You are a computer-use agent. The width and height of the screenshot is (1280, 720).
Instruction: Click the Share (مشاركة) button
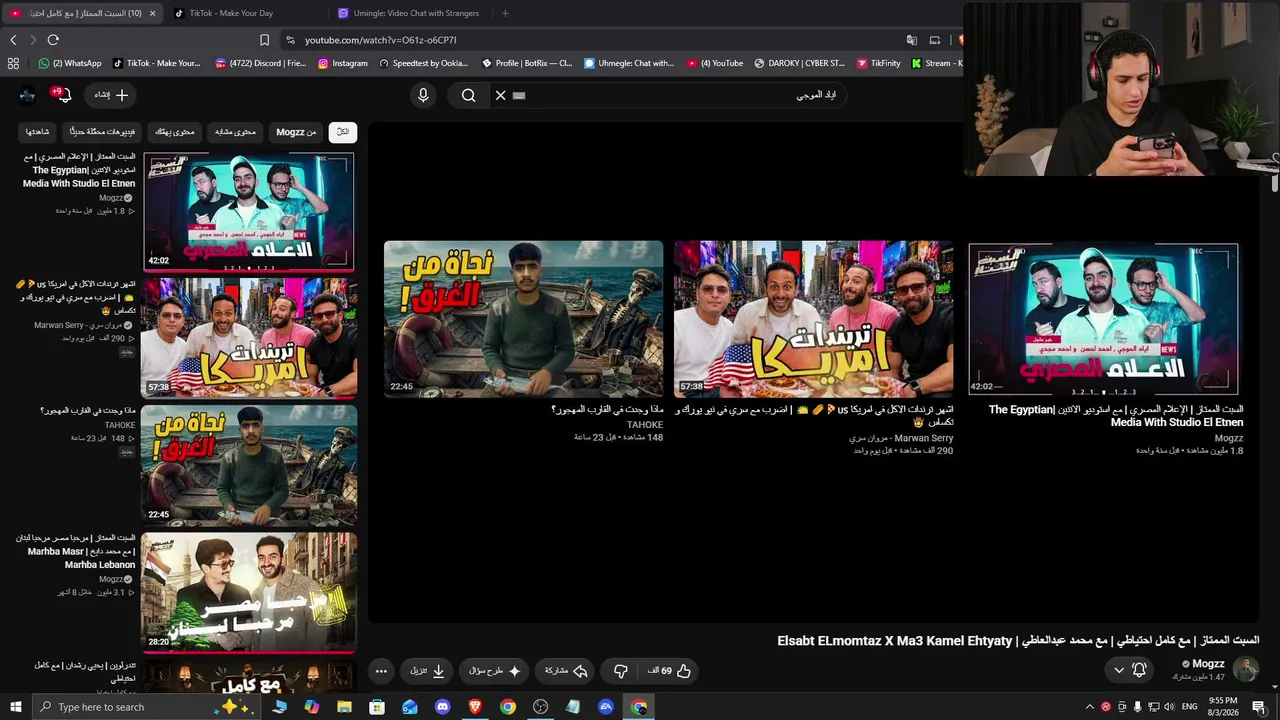(x=566, y=671)
